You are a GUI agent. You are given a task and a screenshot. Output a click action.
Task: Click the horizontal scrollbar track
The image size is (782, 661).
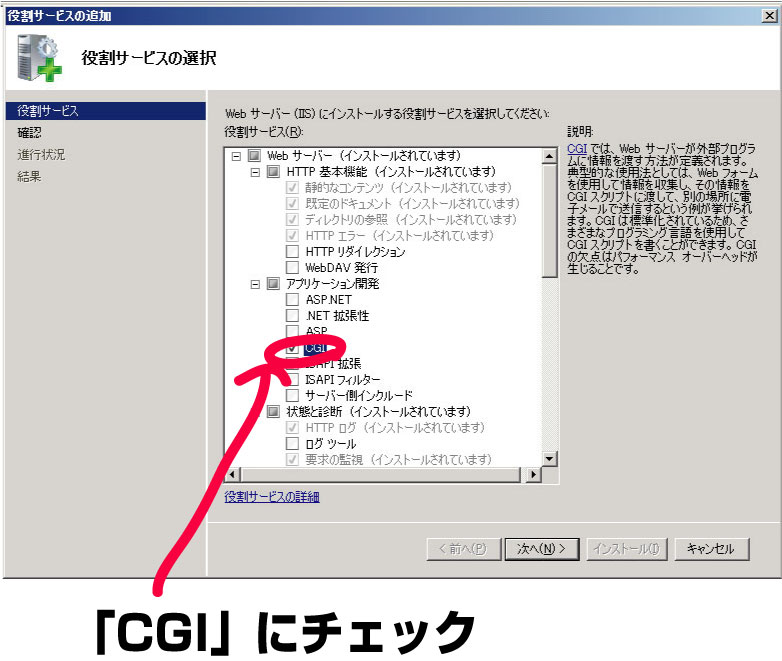click(381, 474)
